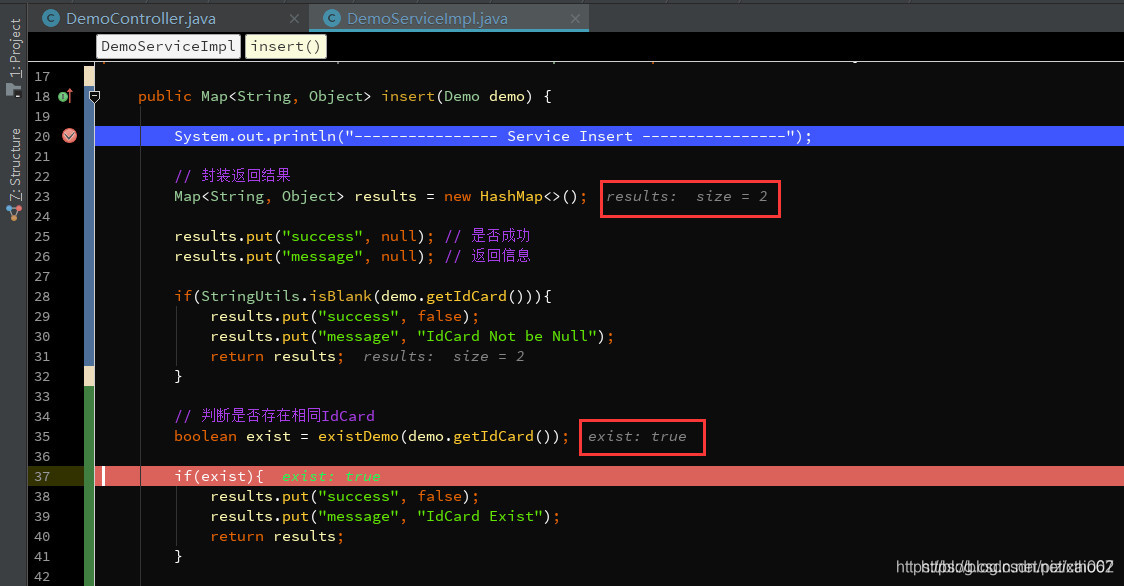This screenshot has width=1124, height=586.
Task: Click the comment '是否成功' on line 25
Action: tap(500, 236)
